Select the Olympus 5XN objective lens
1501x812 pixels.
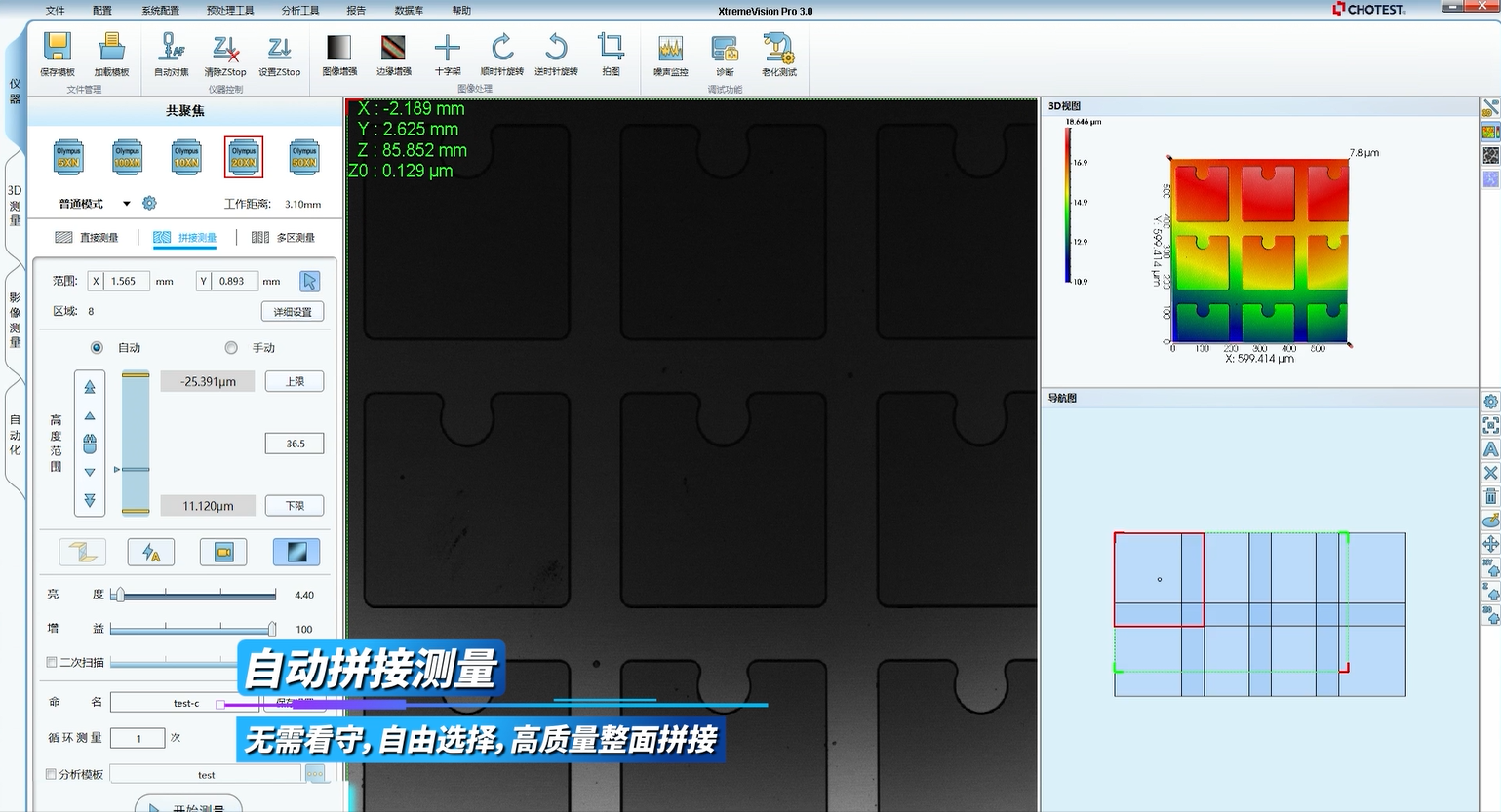coord(68,157)
